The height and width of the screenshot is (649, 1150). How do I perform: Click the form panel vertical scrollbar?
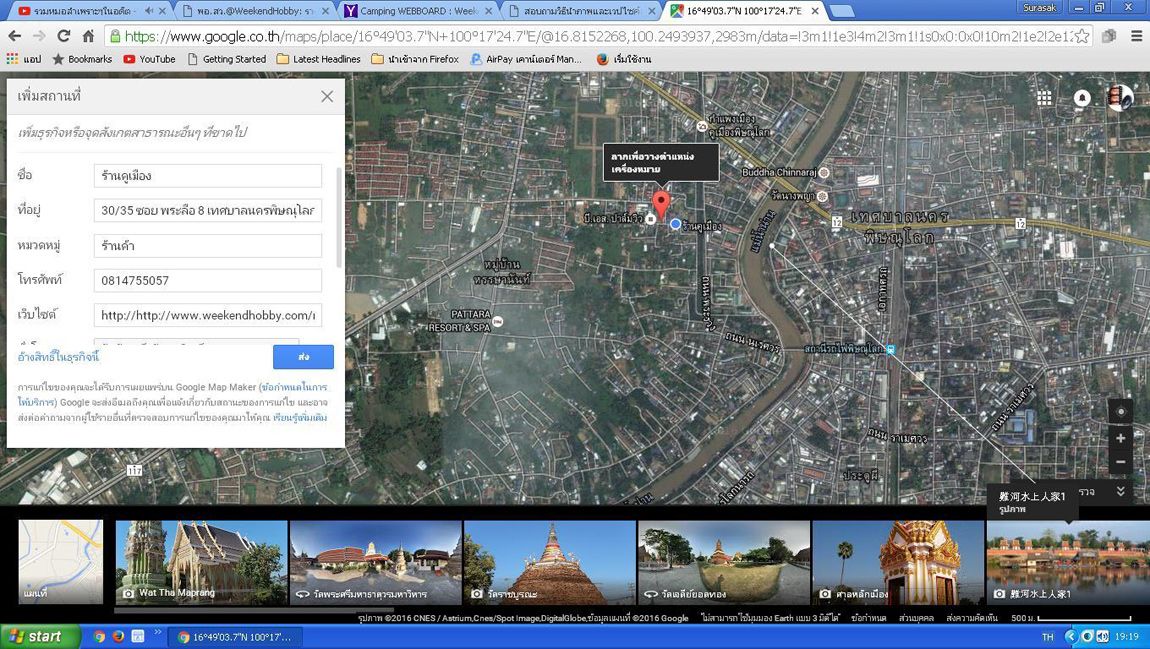(339, 220)
